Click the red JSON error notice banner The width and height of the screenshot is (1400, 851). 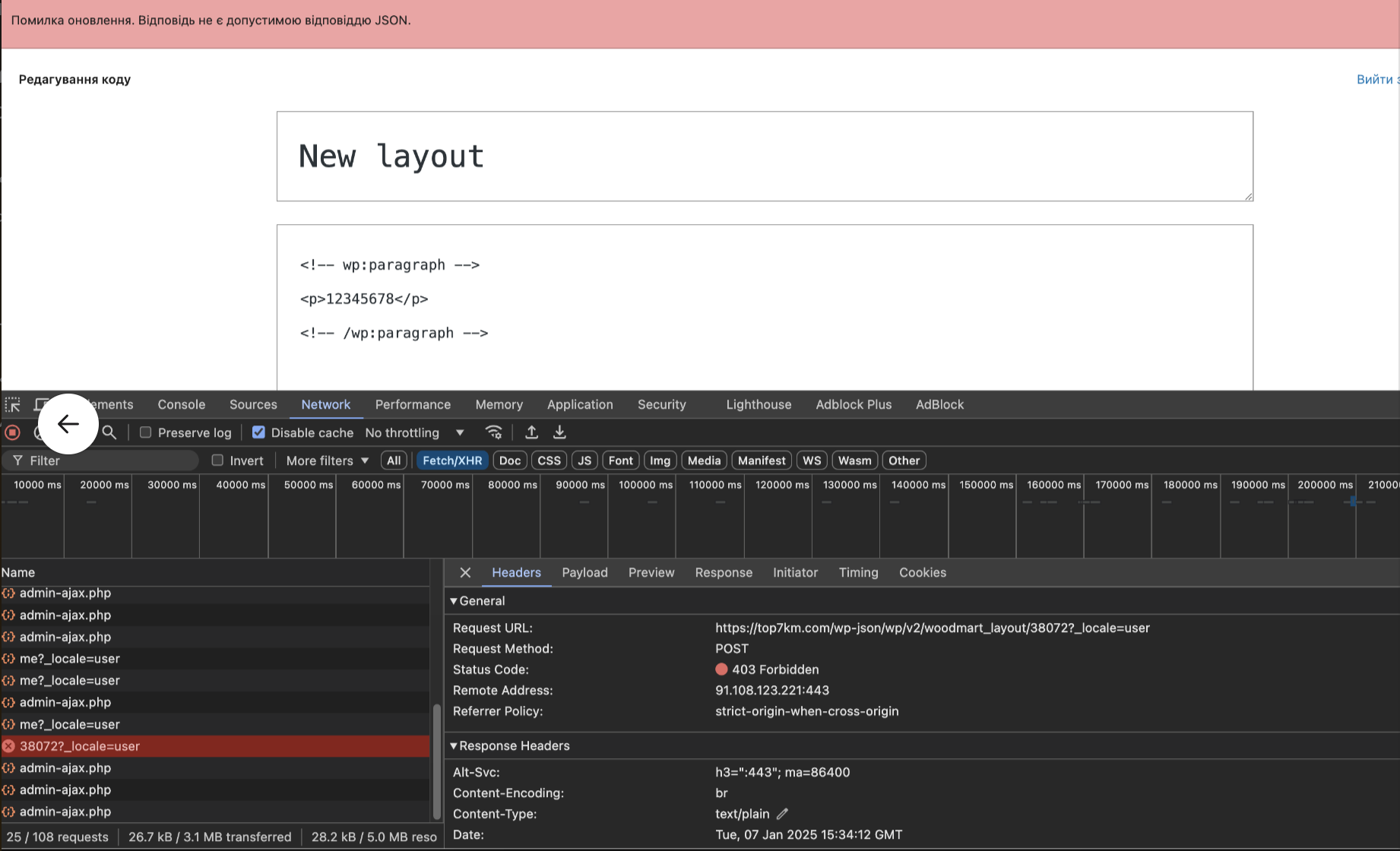pos(700,24)
